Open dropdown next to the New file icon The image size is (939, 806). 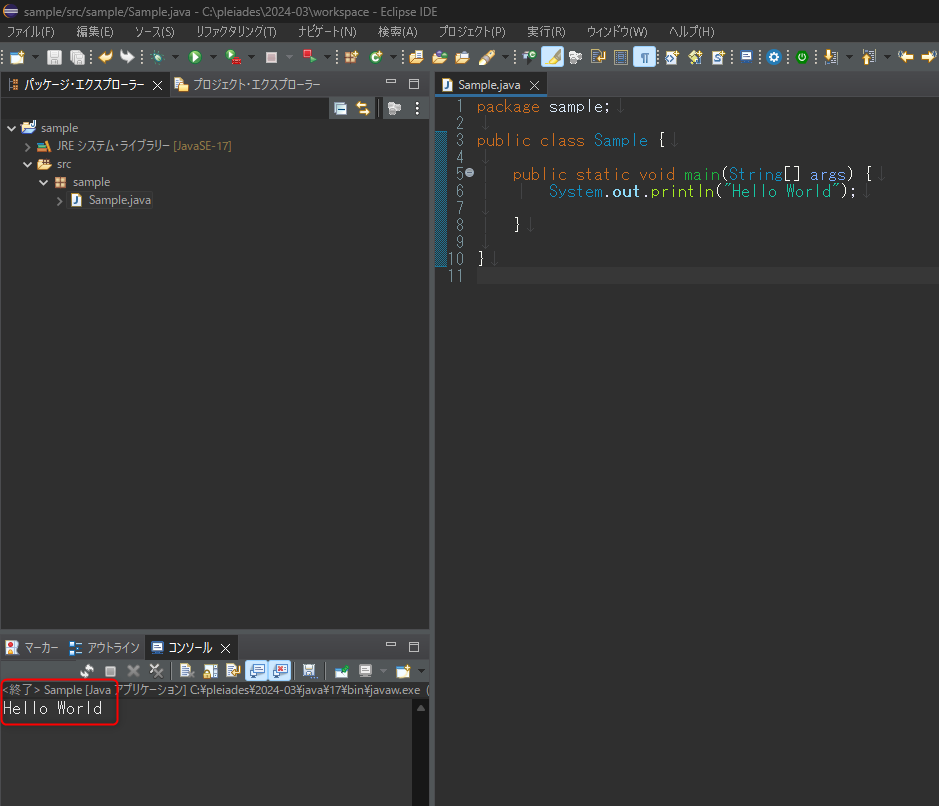click(x=35, y=57)
